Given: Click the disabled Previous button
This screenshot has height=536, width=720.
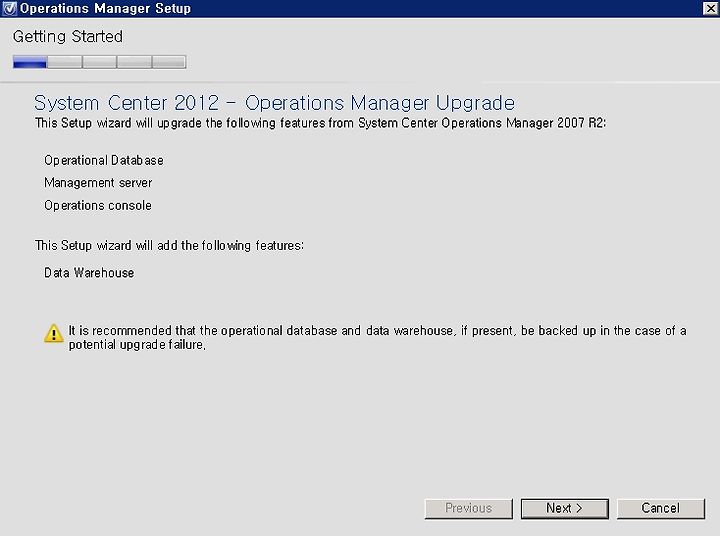Looking at the screenshot, I should coord(468,508).
